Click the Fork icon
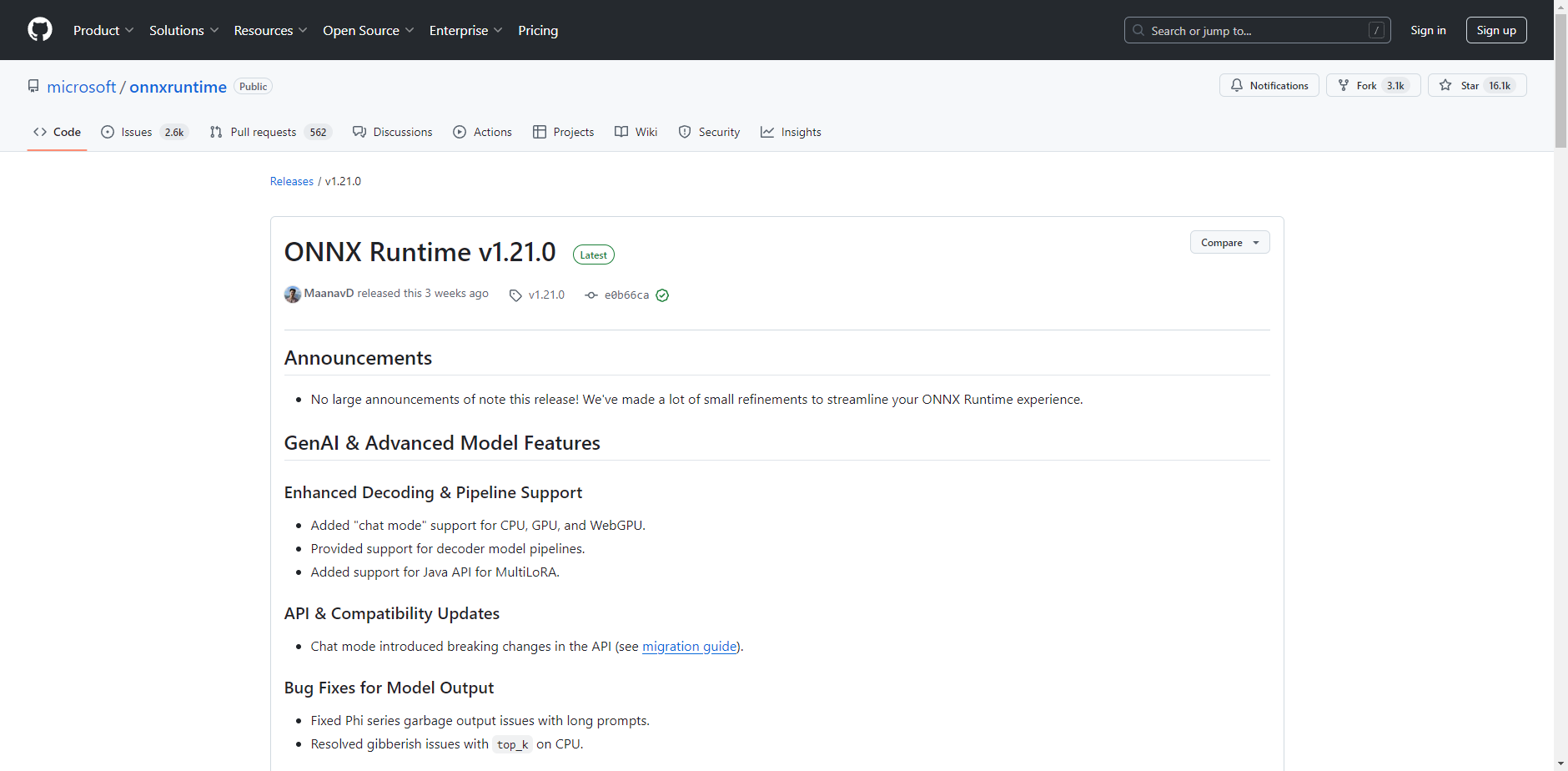Viewport: 1568px width, 771px height. [1344, 85]
